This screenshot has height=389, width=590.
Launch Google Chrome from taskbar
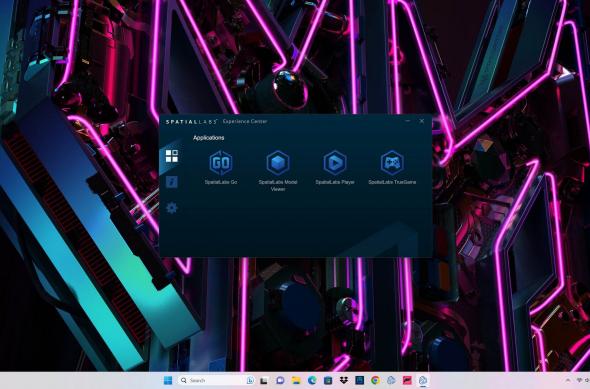point(375,381)
